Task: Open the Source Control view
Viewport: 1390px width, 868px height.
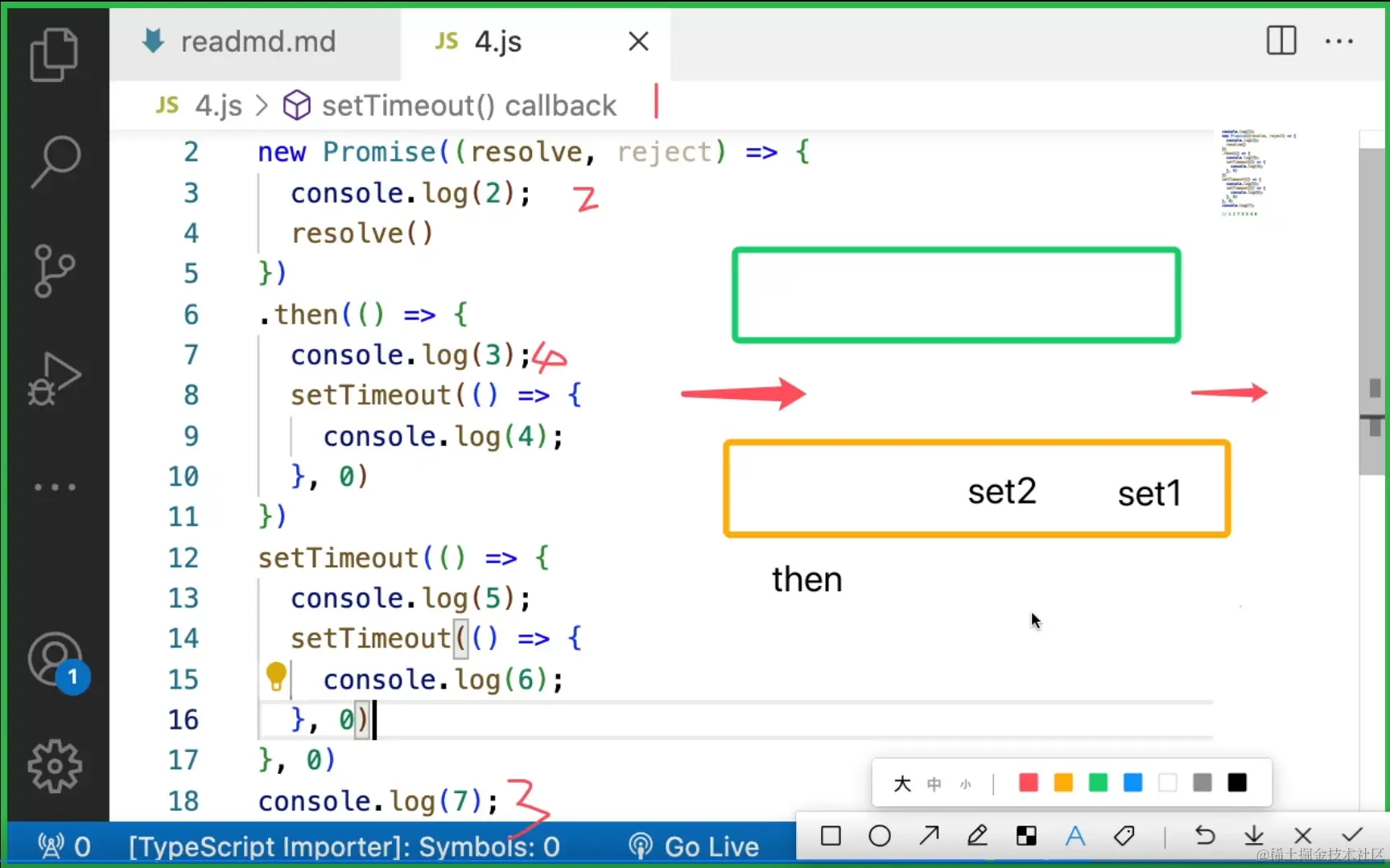Action: (54, 270)
